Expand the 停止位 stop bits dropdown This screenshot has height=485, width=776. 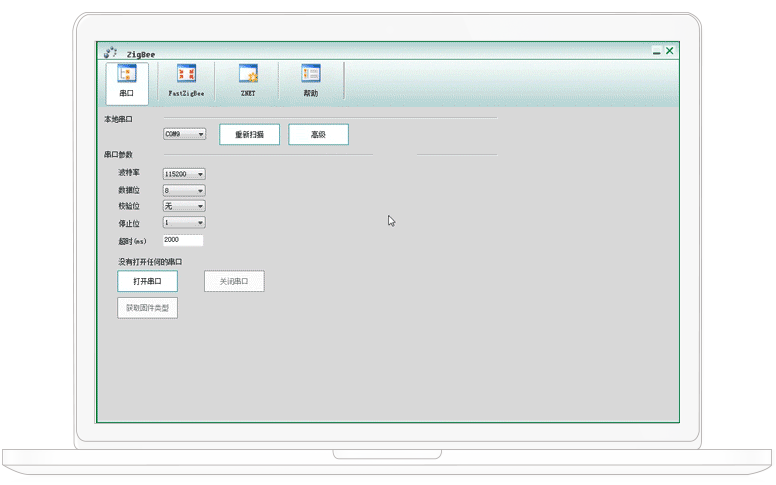click(184, 223)
